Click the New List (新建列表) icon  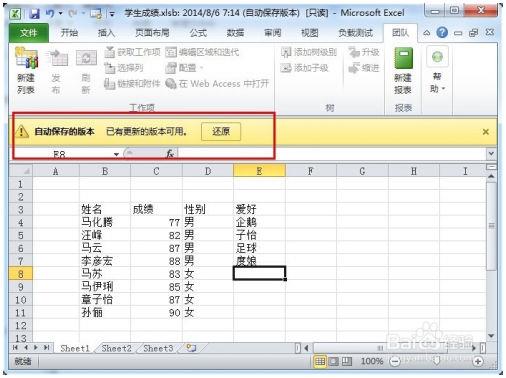27,71
